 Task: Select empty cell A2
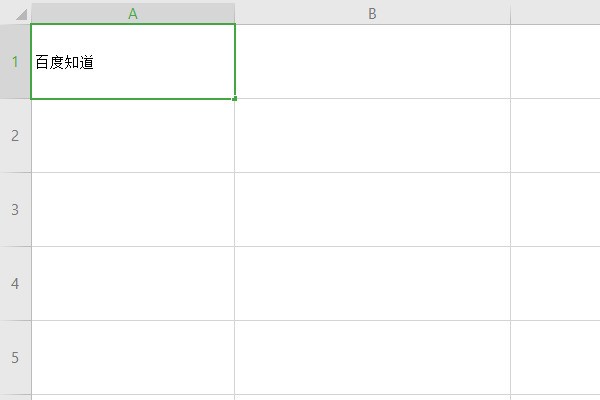133,135
